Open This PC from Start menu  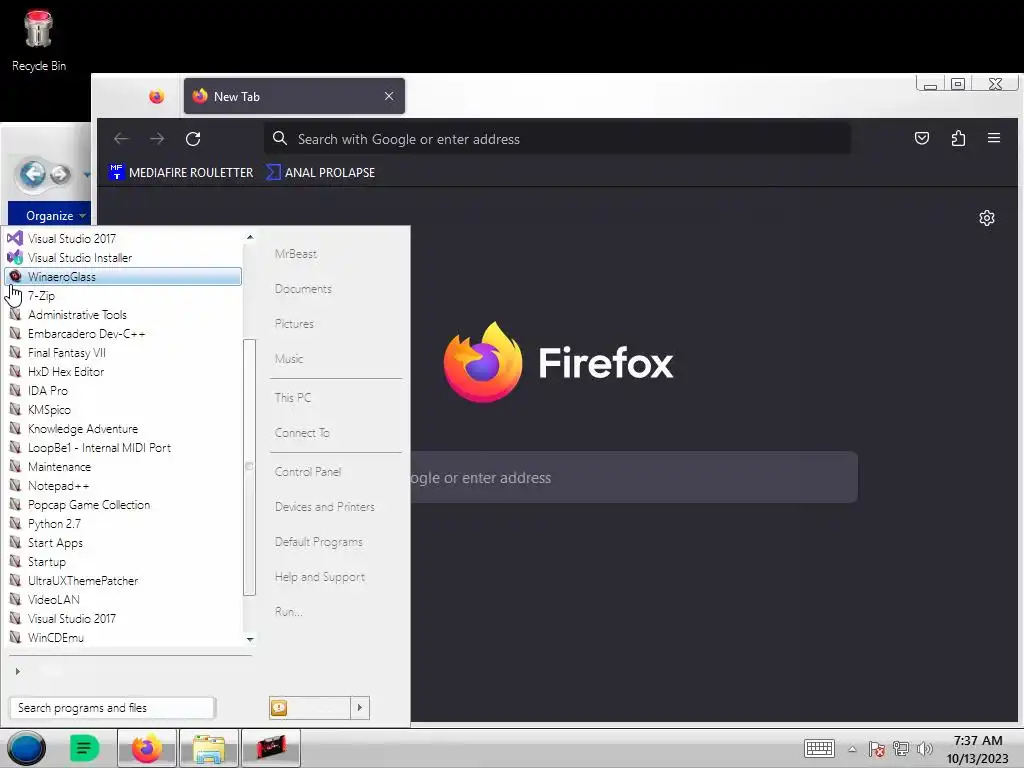pyautogui.click(x=293, y=397)
